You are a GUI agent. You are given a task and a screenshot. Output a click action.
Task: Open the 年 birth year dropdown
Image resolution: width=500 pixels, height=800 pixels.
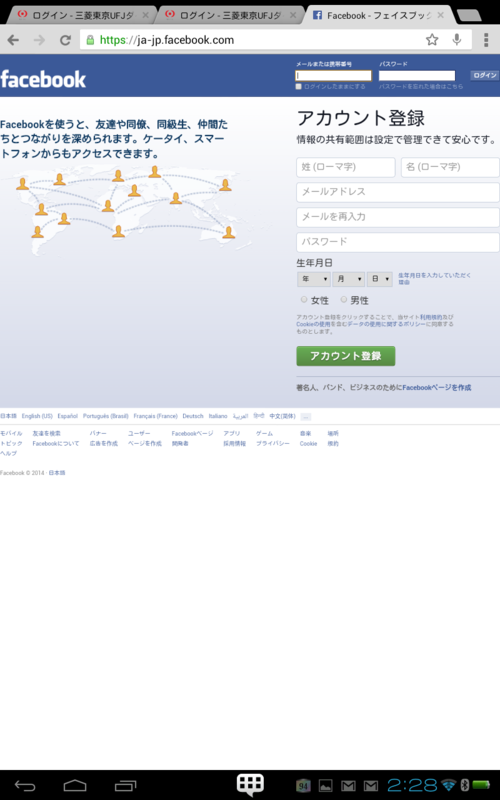coord(314,279)
